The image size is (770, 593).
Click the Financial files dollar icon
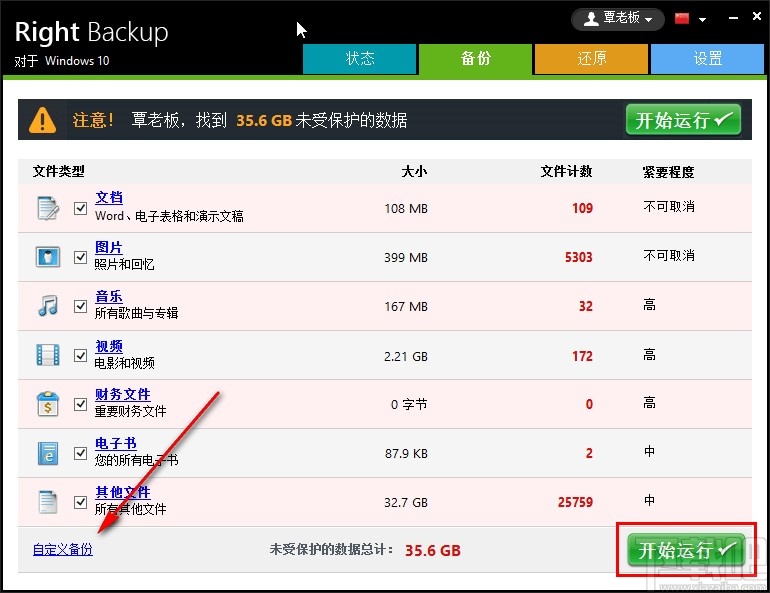coord(48,404)
